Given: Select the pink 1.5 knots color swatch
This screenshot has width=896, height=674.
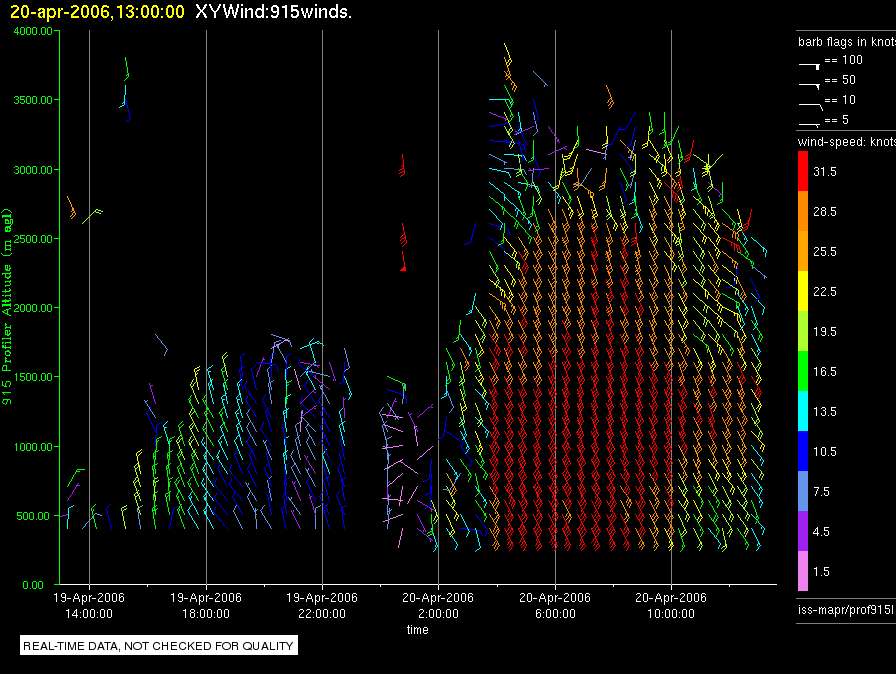Looking at the screenshot, I should pyautogui.click(x=803, y=571).
